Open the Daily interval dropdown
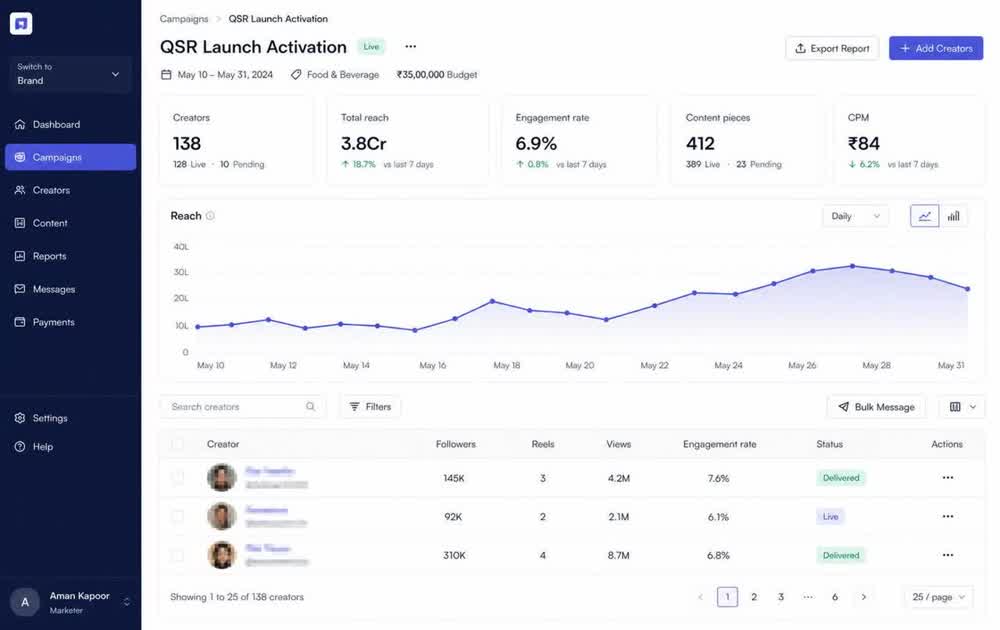Screen dimensions: 1000x630 coord(855,216)
